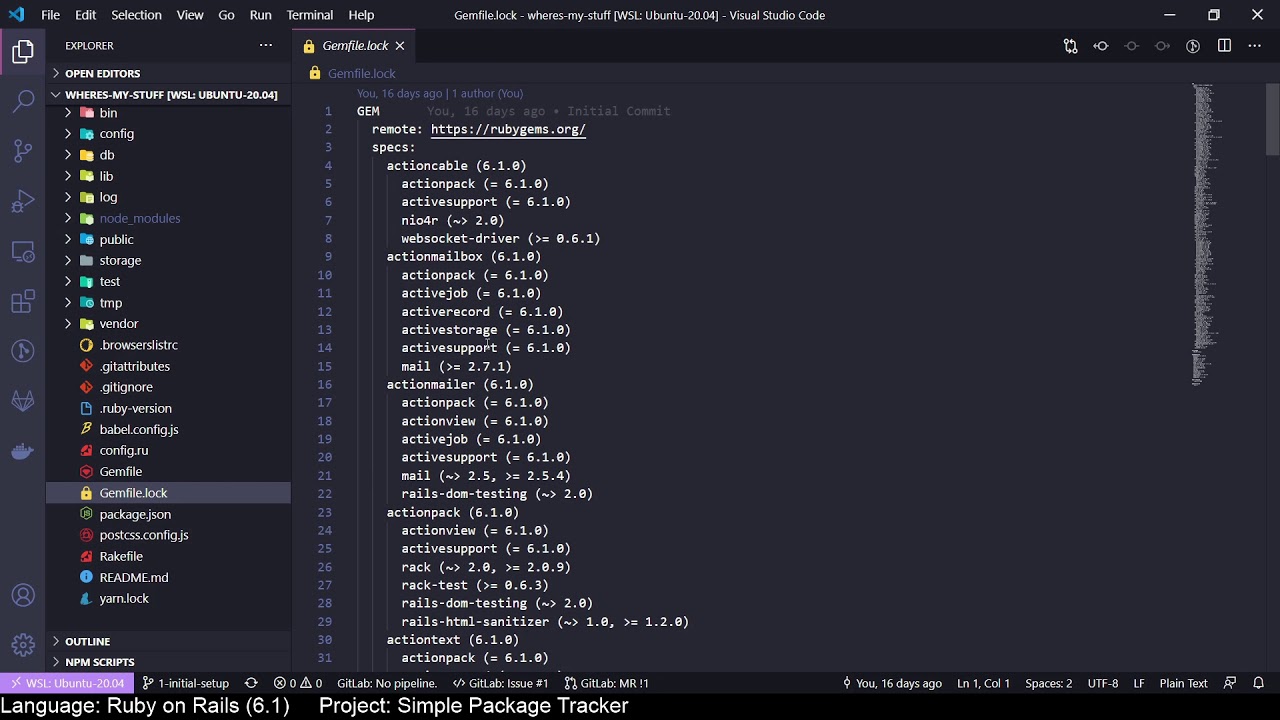Click the editor vertical scrollbar thumb
1280x720 pixels.
pyautogui.click(x=1272, y=119)
